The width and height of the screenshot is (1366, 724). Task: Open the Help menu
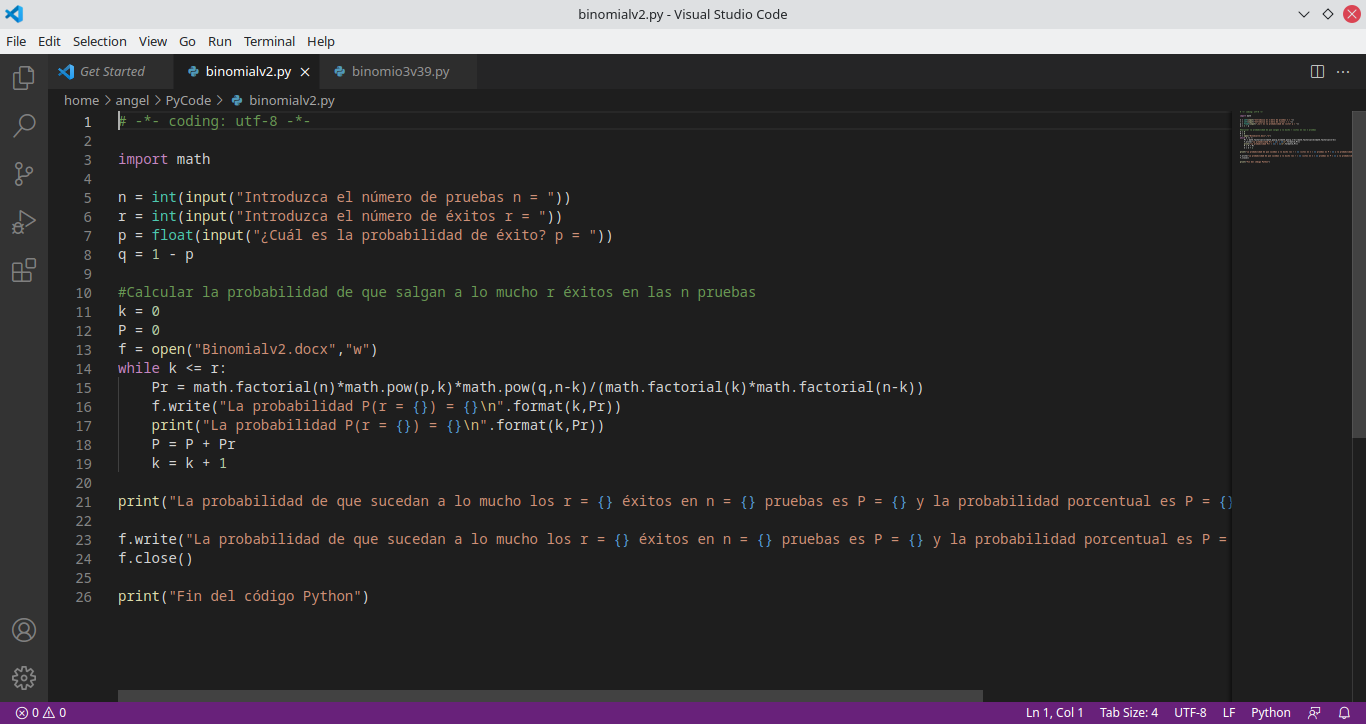[321, 41]
